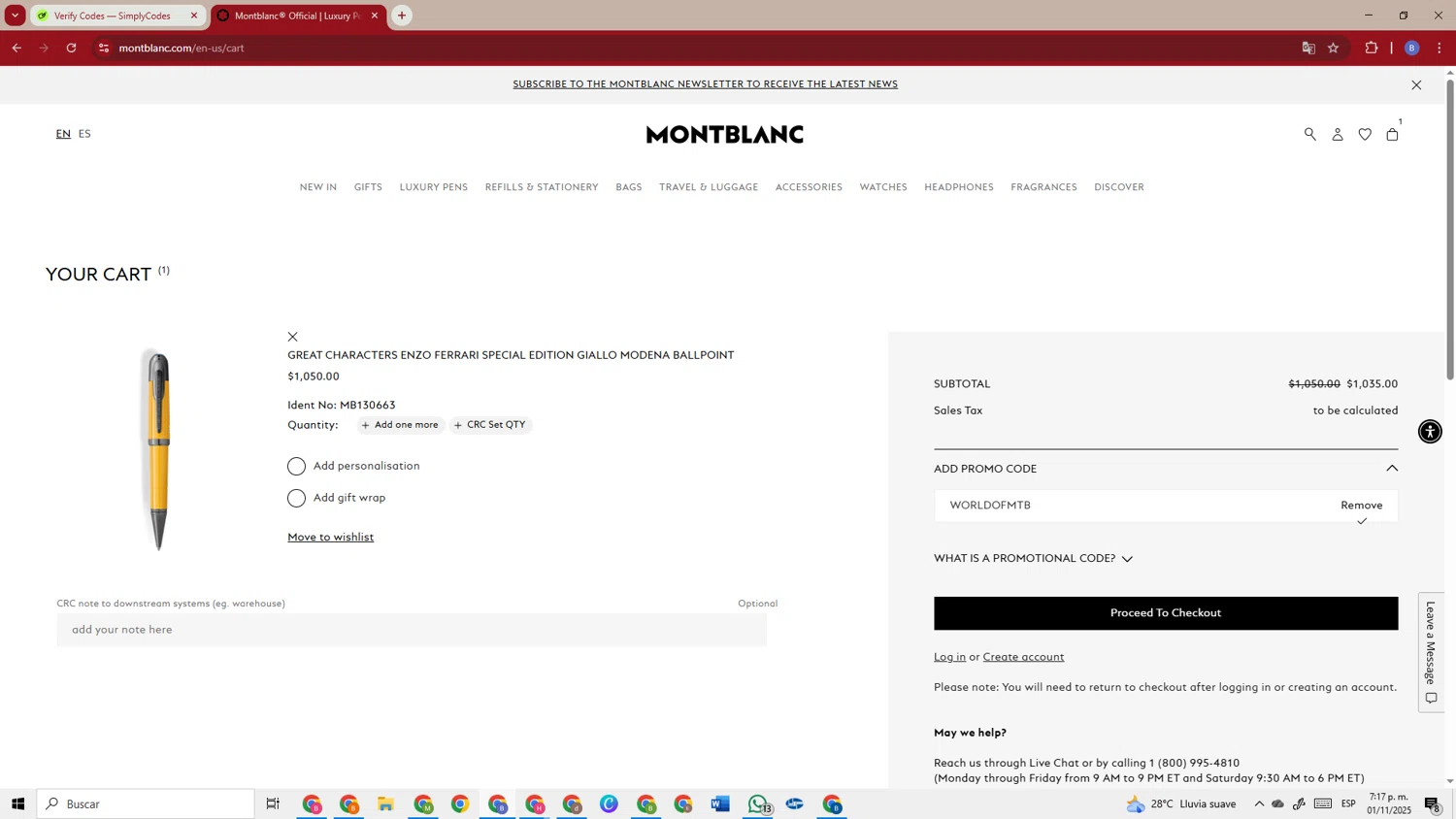Open the Watches menu
Viewport: 1456px width, 819px height.
click(x=883, y=187)
